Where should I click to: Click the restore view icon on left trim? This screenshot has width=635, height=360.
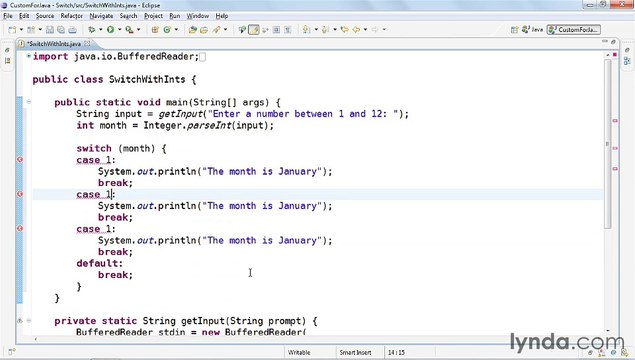tap(7, 50)
